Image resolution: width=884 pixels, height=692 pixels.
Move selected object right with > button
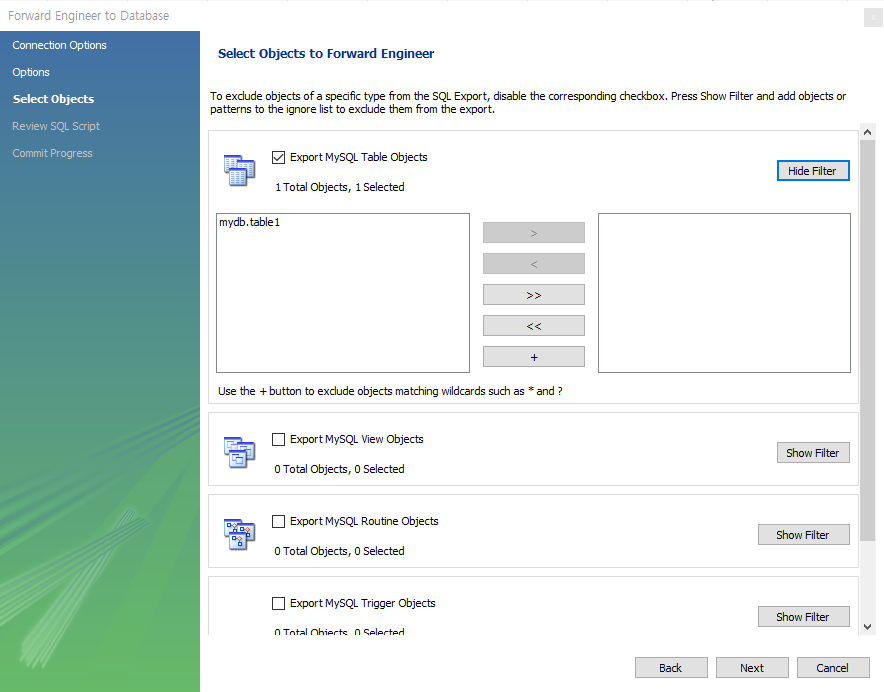534,233
